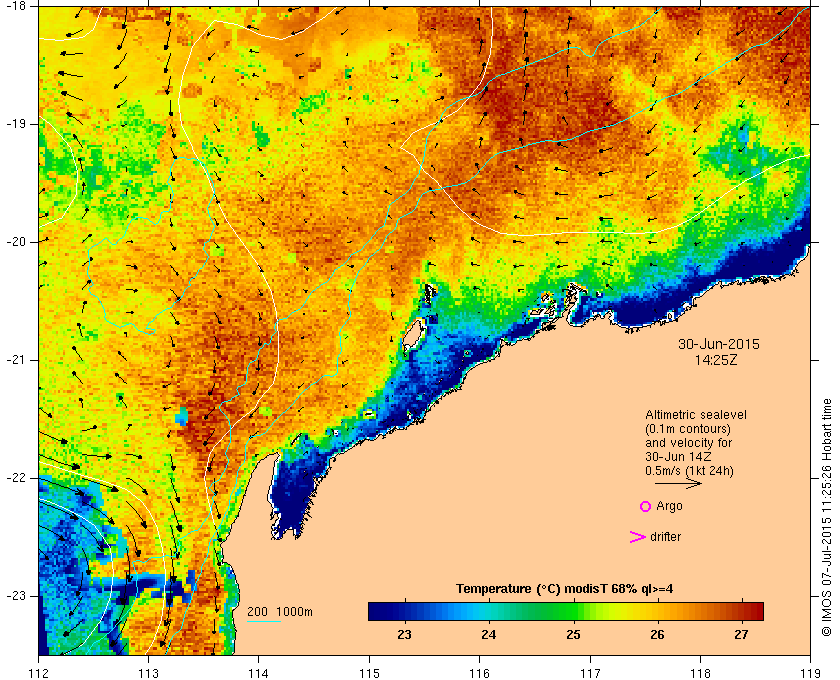The width and height of the screenshot is (840, 680).
Task: Click colorbar tick label 23
Action: [x=404, y=634]
